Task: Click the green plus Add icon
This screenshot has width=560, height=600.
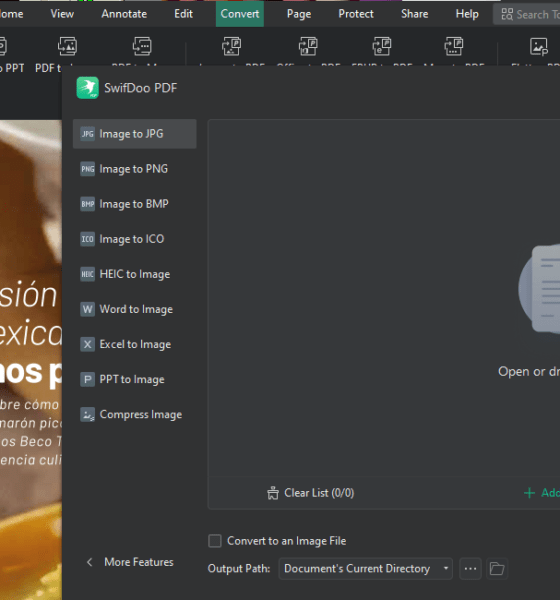Action: (x=529, y=493)
